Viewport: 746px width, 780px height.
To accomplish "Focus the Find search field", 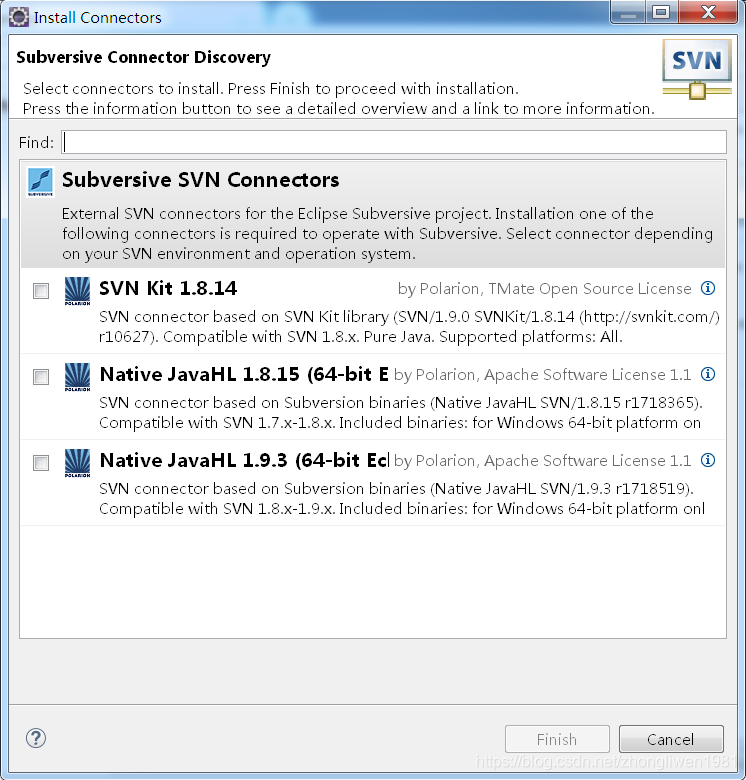I will coord(394,142).
